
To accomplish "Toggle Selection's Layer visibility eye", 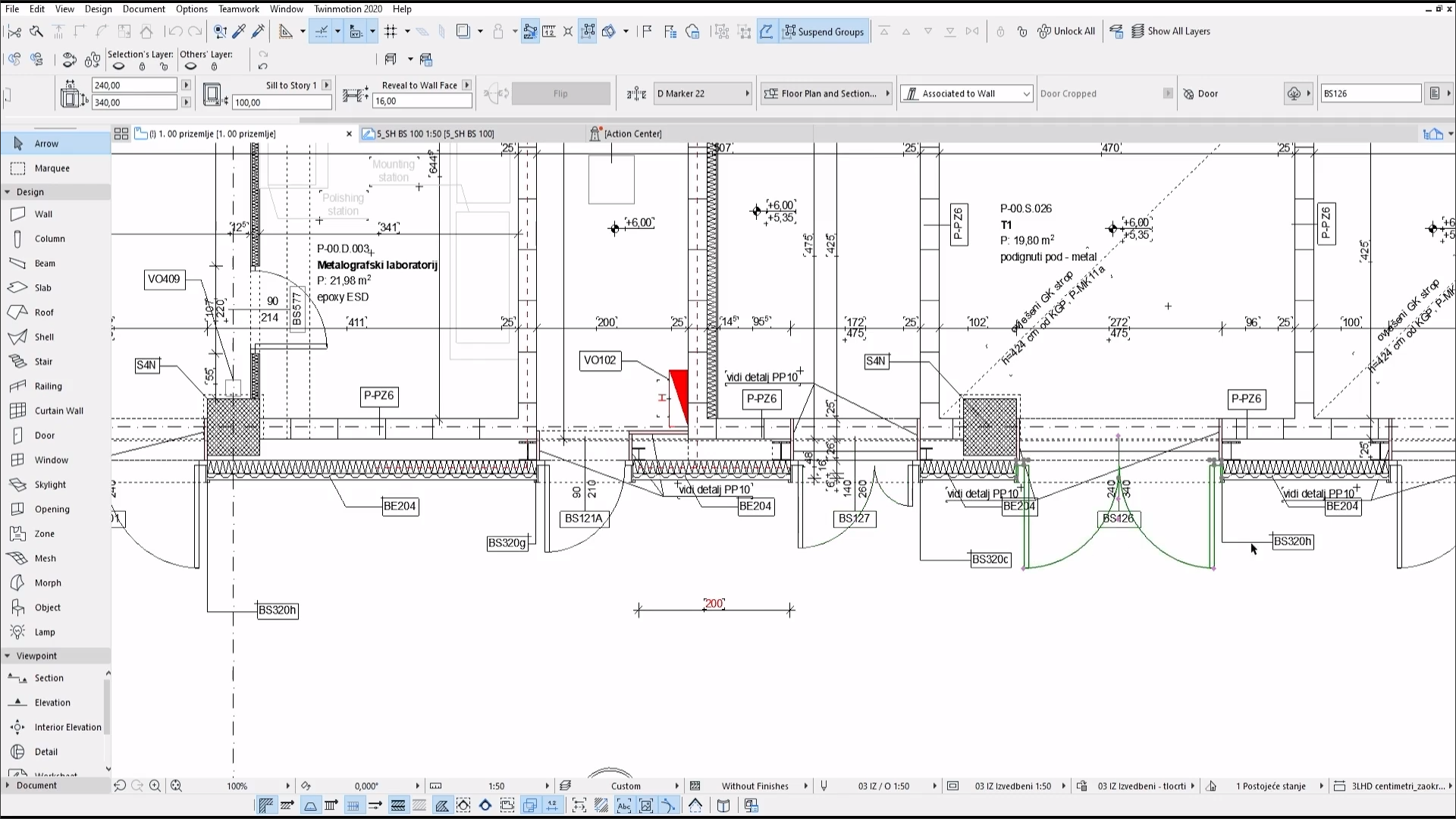I will coord(119,67).
